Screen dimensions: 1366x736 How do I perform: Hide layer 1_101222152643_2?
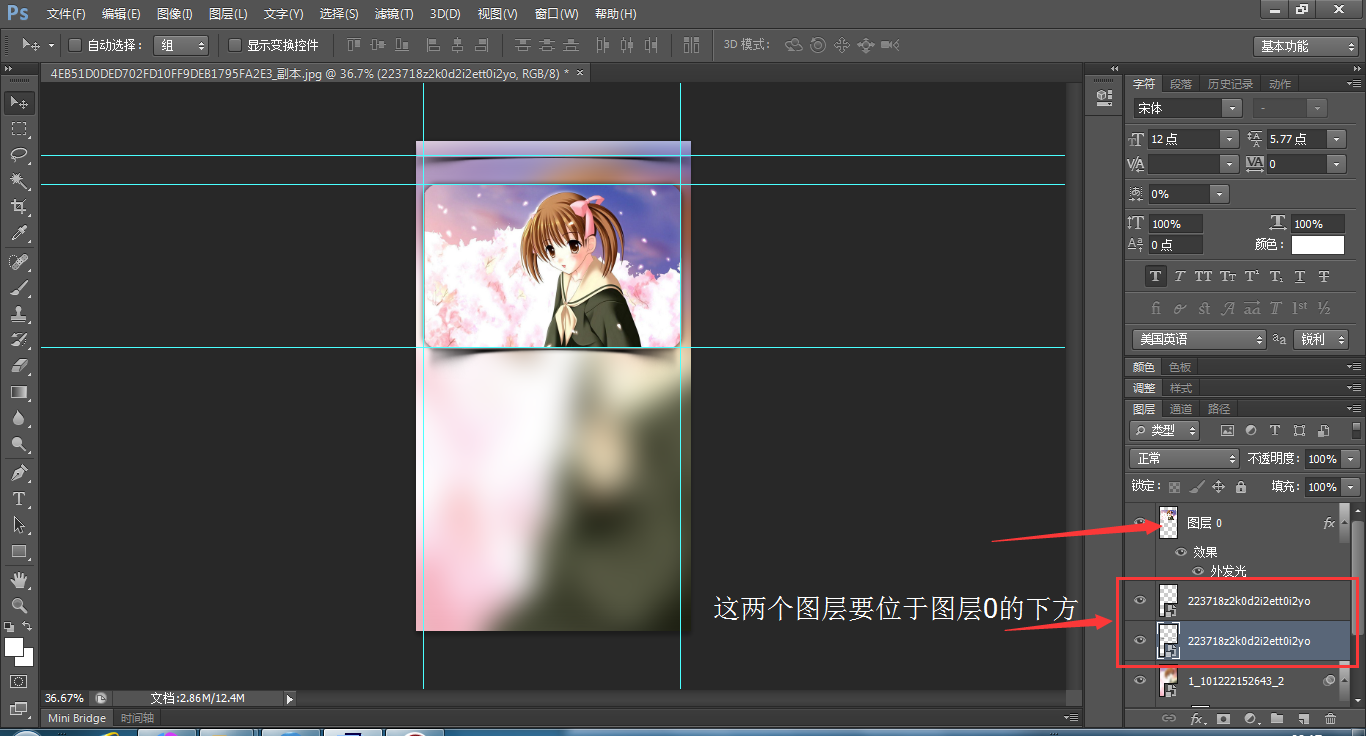click(1139, 680)
